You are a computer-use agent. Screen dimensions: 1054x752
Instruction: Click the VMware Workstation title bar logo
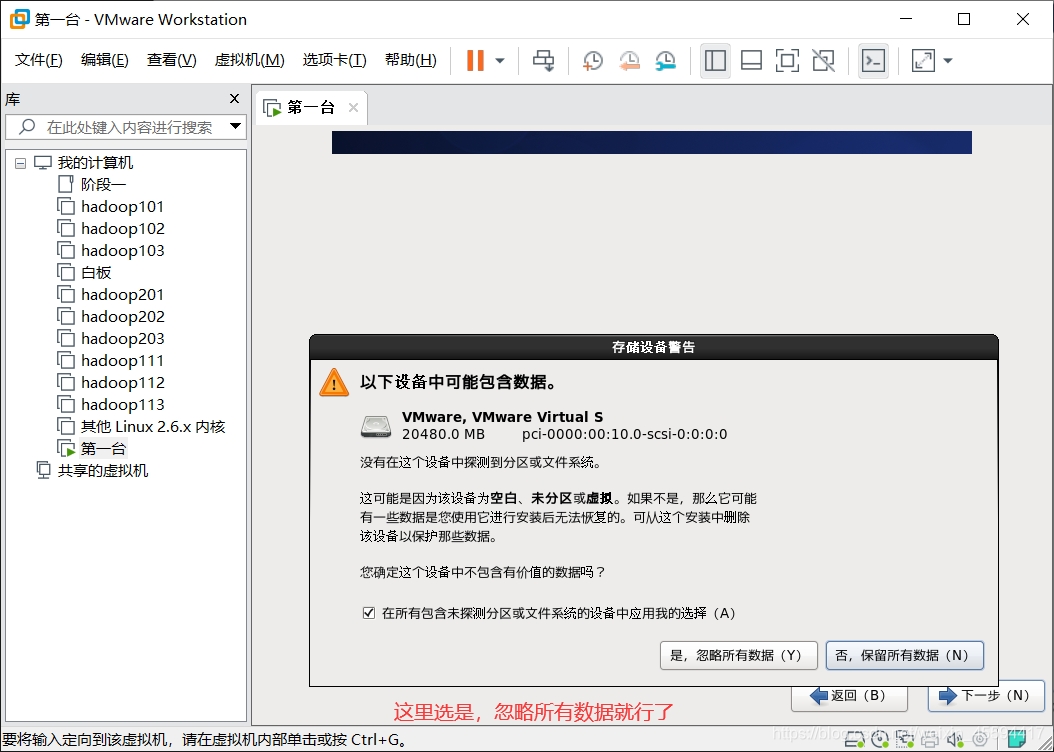19,19
